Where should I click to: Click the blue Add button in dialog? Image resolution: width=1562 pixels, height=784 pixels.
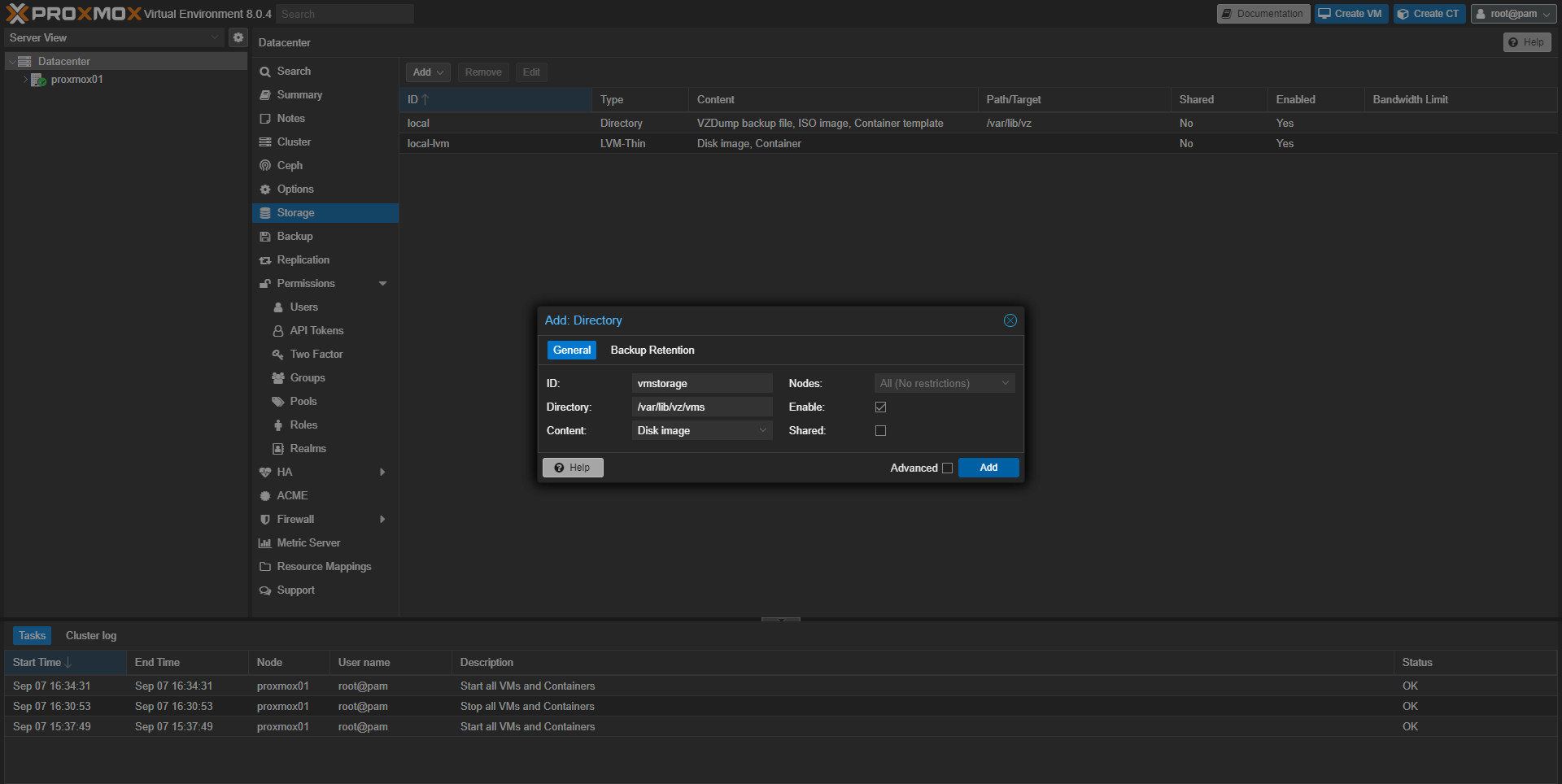[988, 468]
